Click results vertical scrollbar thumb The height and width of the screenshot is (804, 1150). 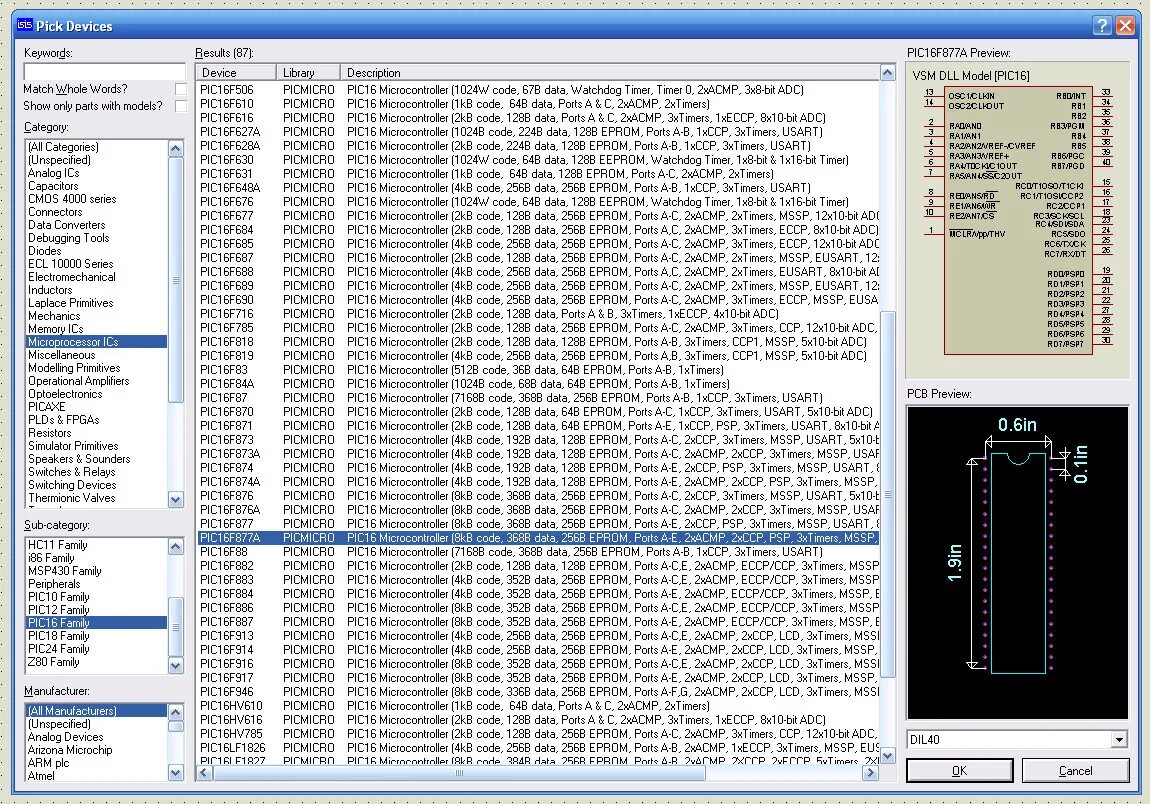tap(887, 495)
